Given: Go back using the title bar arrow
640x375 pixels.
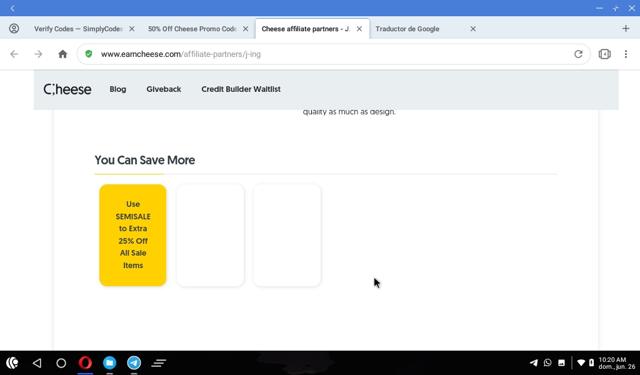Looking at the screenshot, I should pyautogui.click(x=13, y=8).
